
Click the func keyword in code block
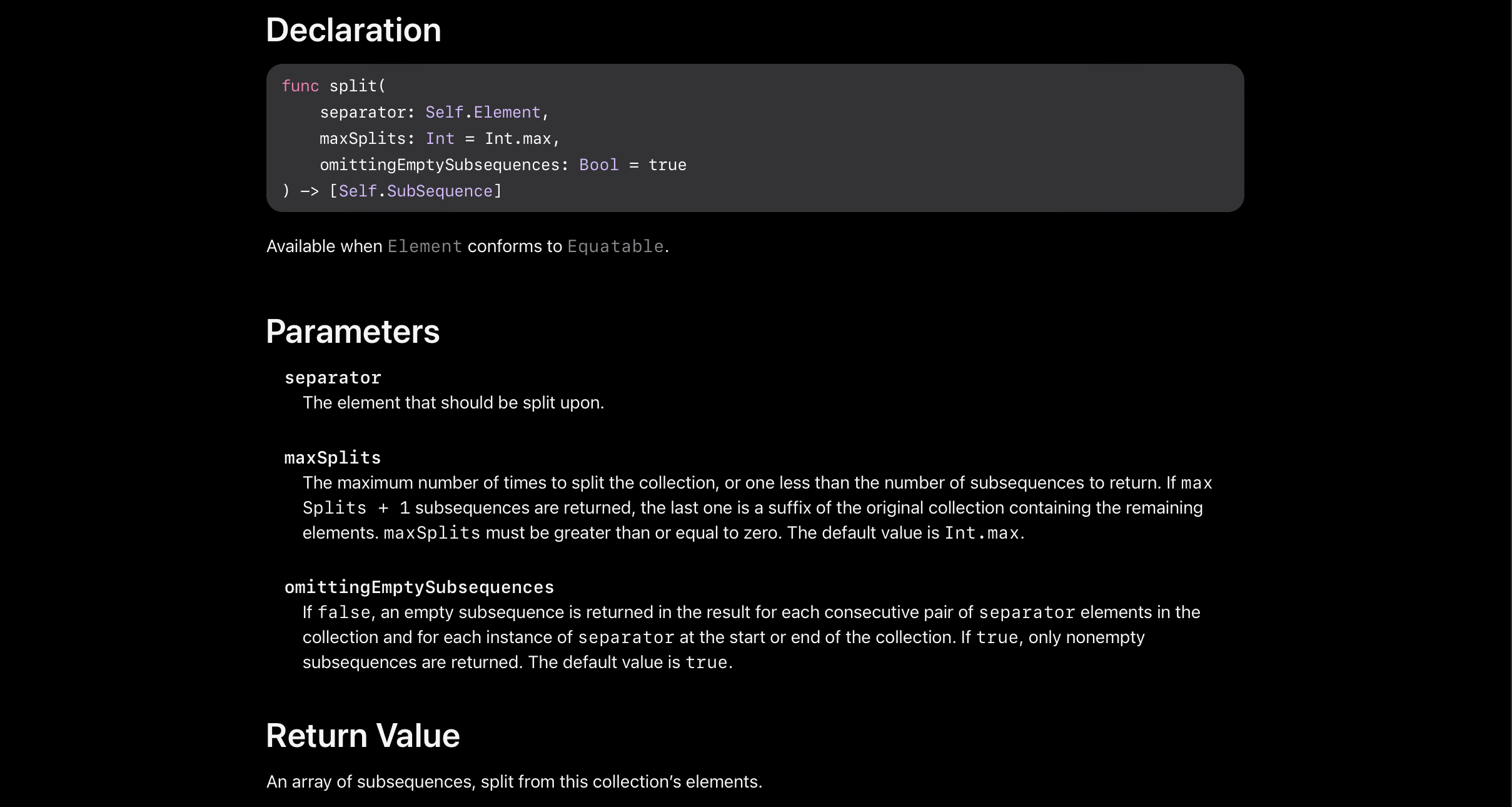coord(300,86)
